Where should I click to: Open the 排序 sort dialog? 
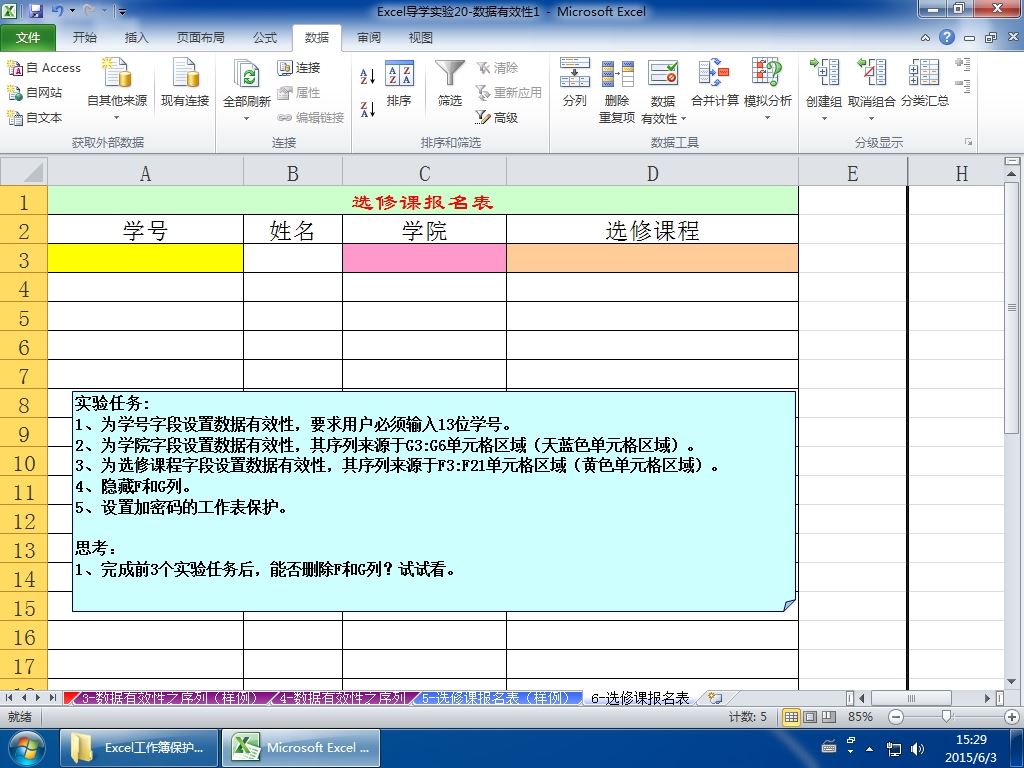pos(399,83)
